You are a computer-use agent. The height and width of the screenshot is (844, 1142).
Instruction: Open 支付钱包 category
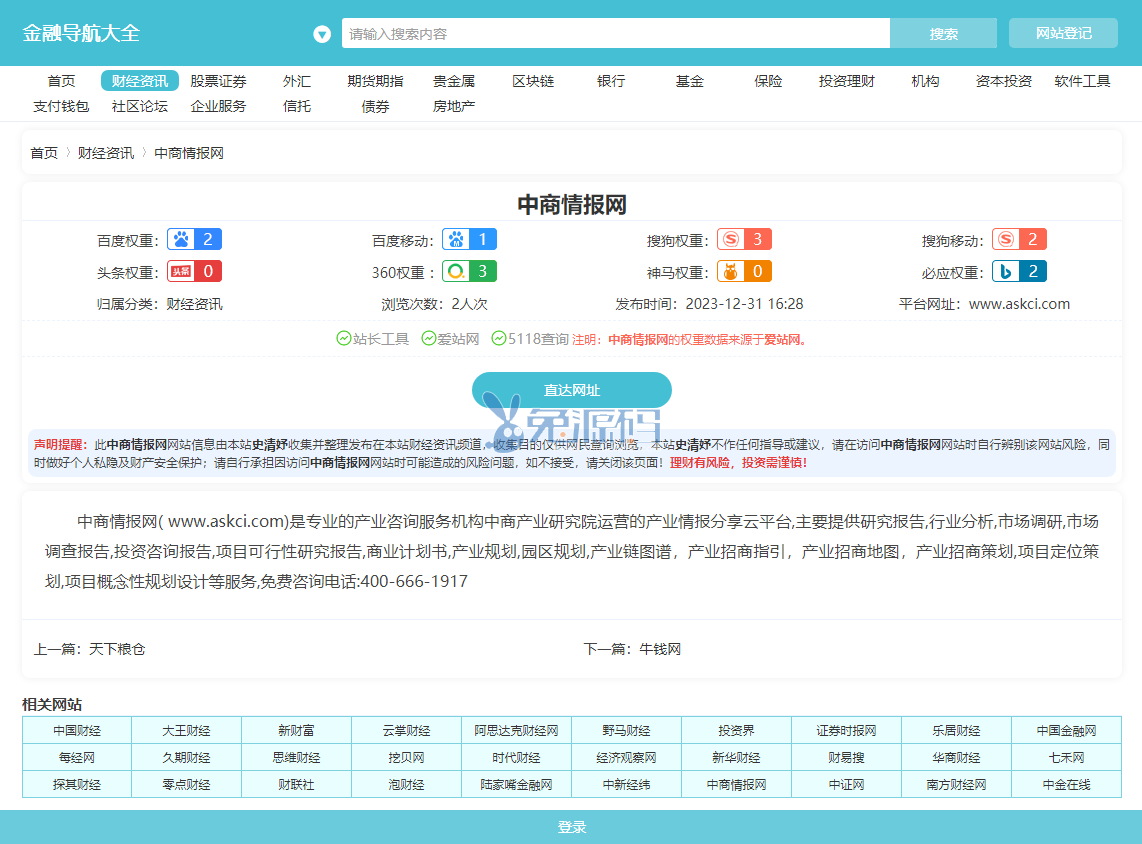pos(61,106)
